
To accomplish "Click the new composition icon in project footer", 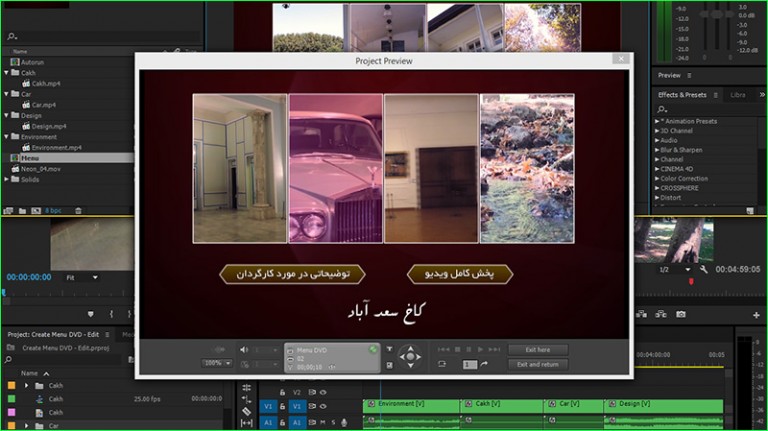I will coord(36,211).
